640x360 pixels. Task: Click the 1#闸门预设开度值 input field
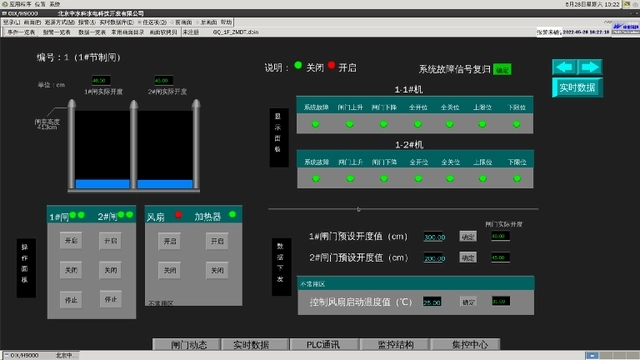(434, 237)
